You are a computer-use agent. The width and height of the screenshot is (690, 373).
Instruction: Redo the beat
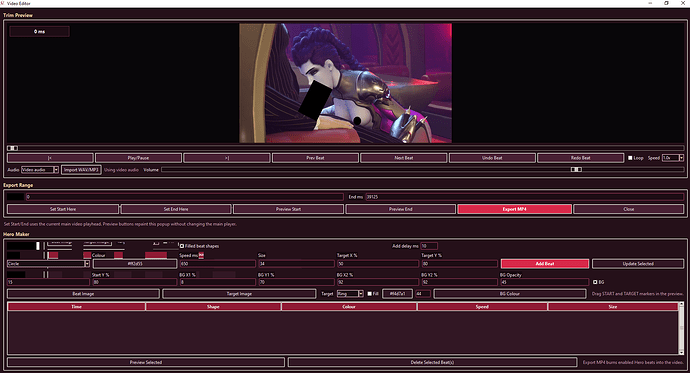[581, 158]
